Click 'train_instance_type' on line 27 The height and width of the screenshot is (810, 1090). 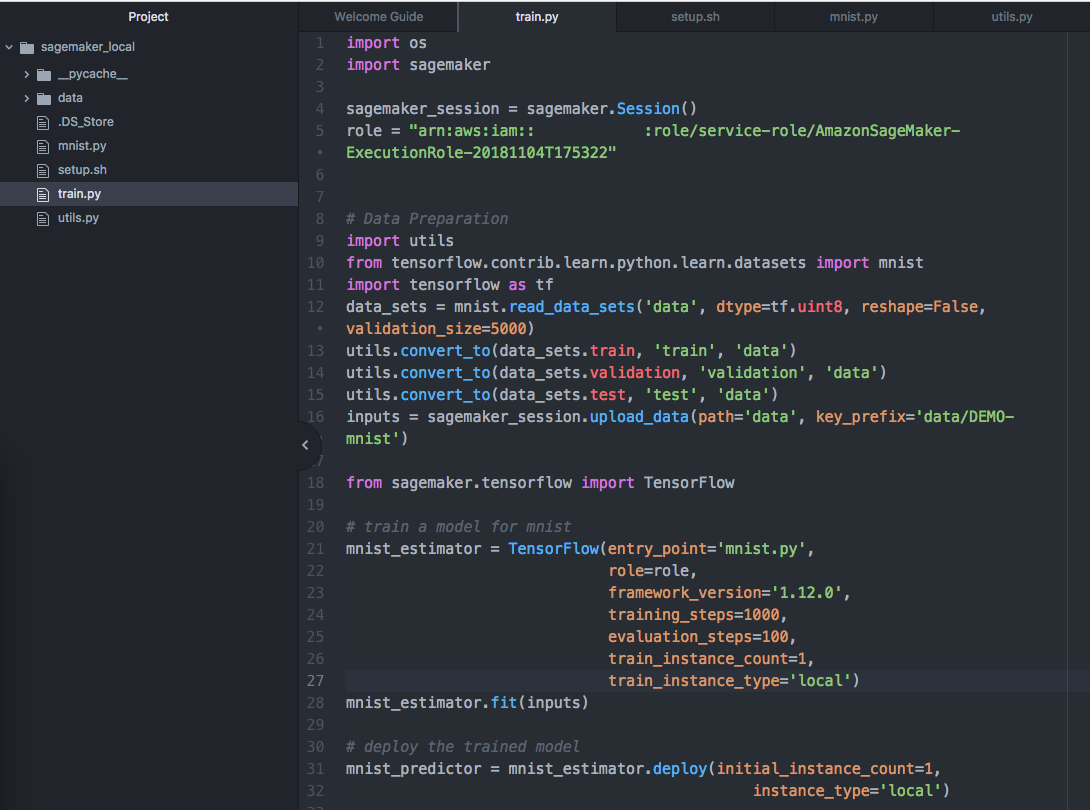[694, 681]
